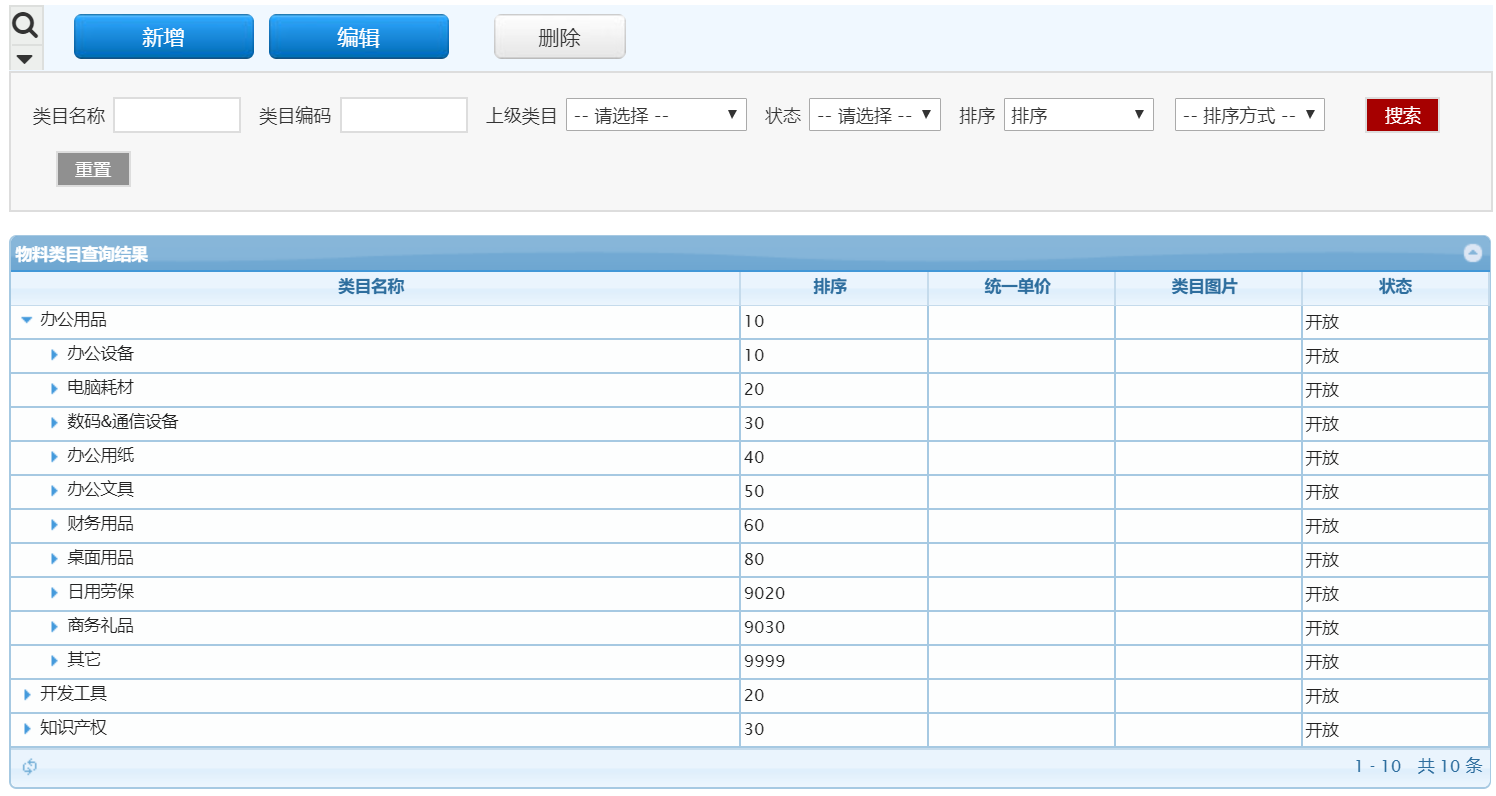Click the sort value 9999

(765, 662)
